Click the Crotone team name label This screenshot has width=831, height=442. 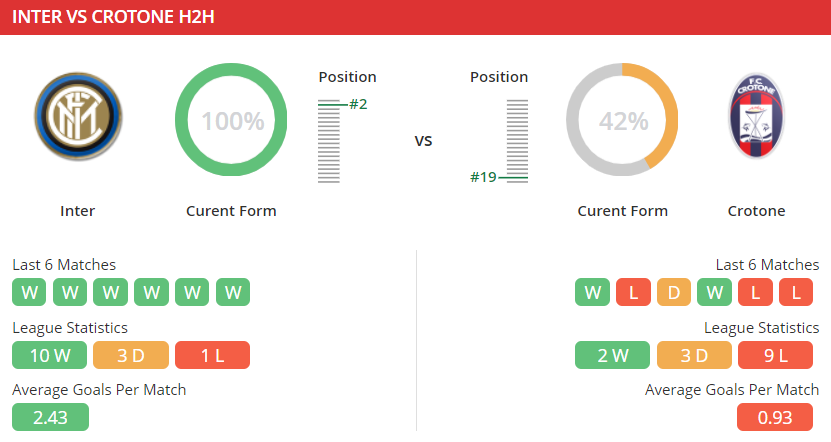coord(756,211)
